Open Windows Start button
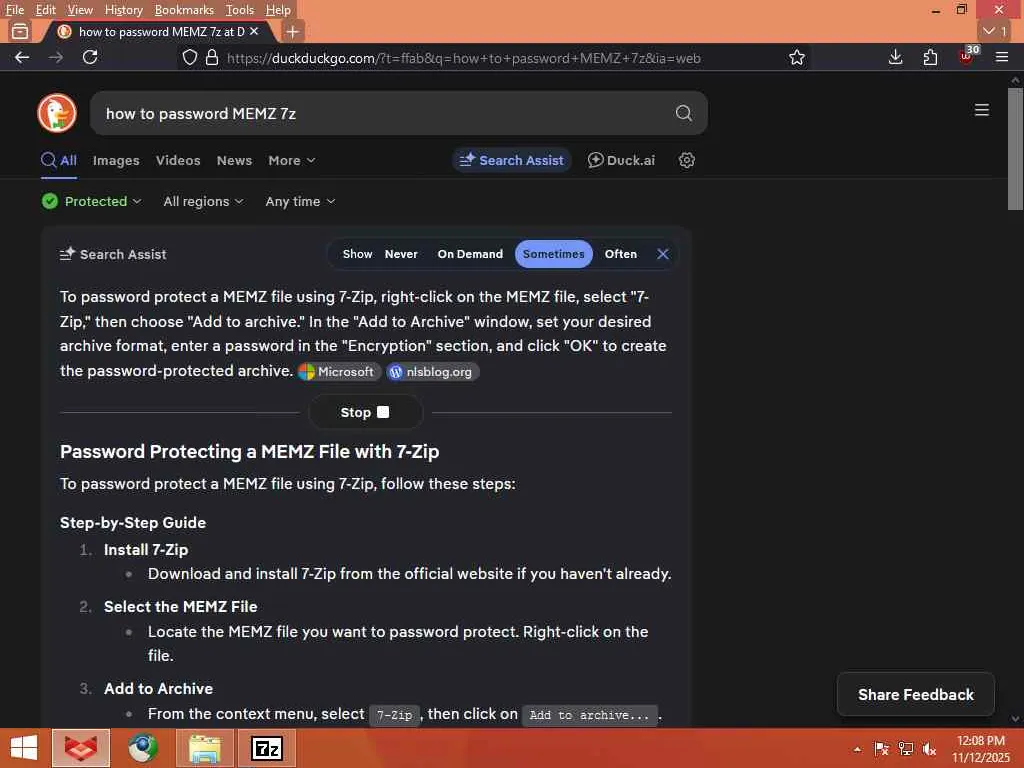Viewport: 1024px width, 768px height. click(x=25, y=748)
